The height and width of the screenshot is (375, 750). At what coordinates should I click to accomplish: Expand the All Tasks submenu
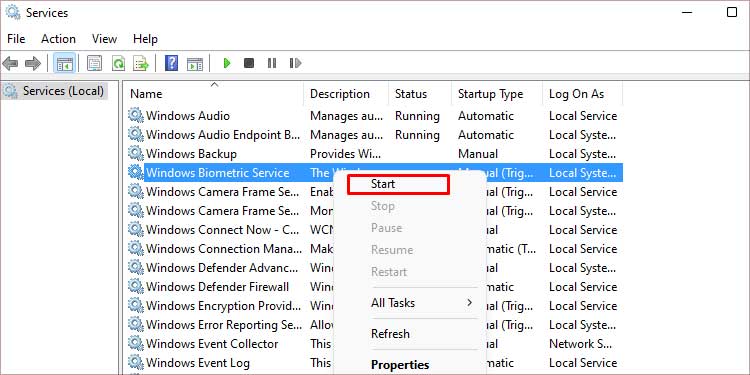[410, 303]
